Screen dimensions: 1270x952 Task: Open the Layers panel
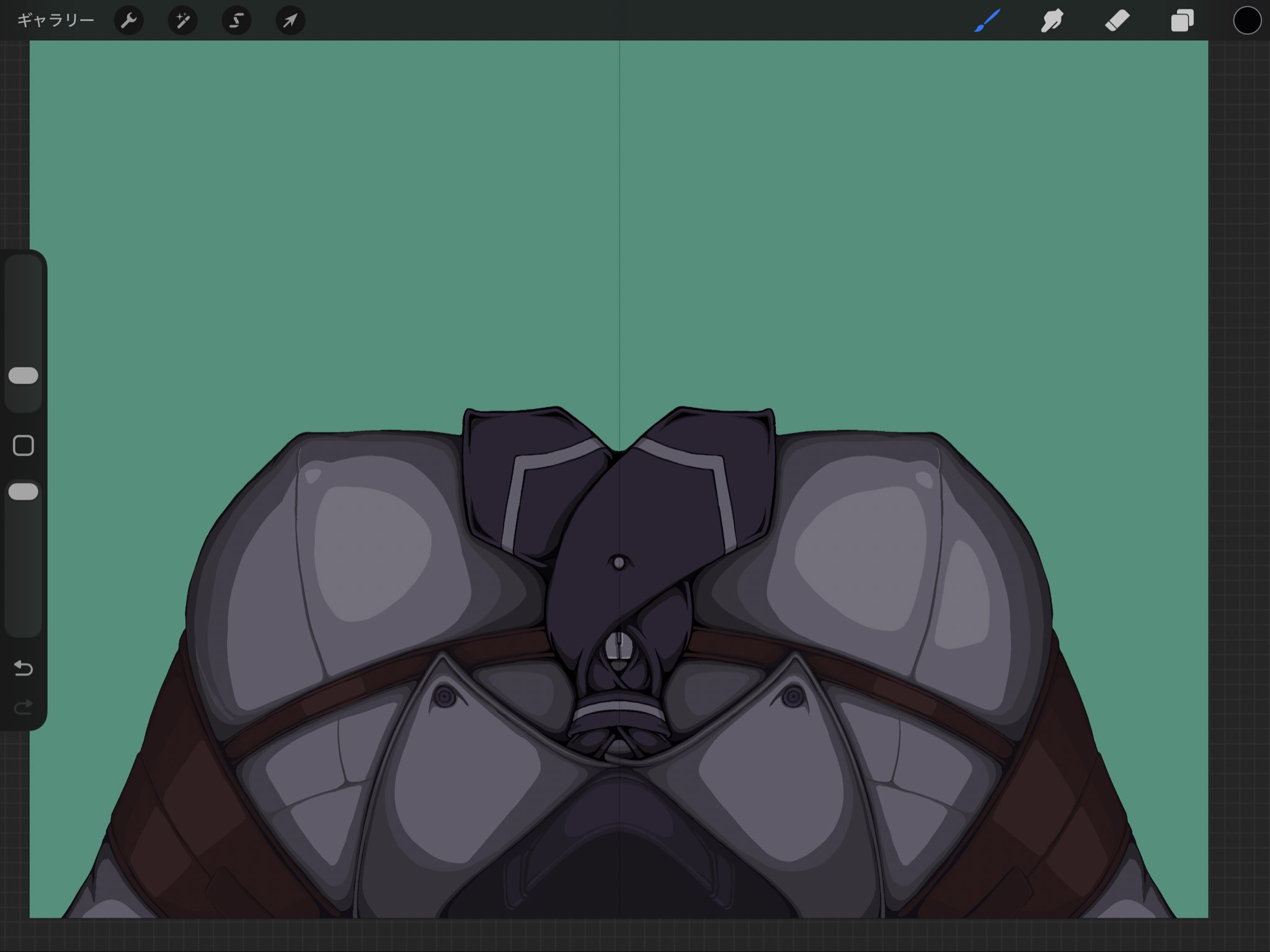point(1182,21)
